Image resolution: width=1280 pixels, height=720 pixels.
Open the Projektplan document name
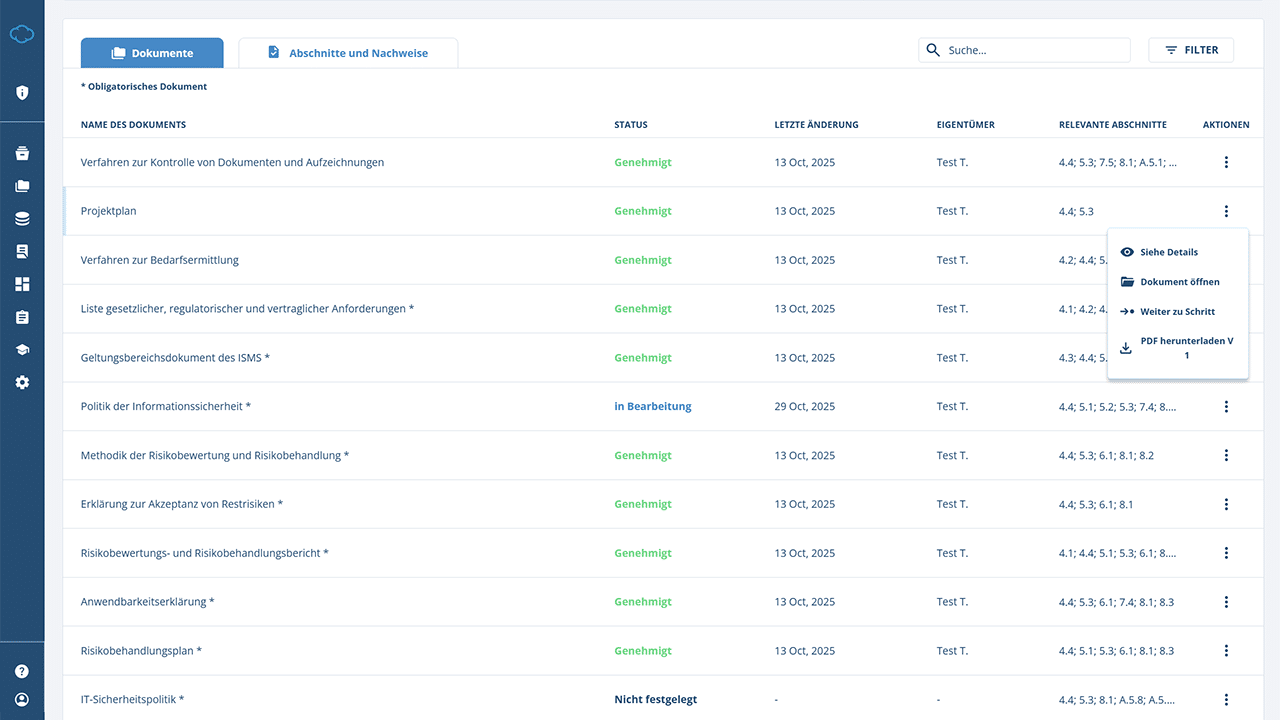[109, 211]
